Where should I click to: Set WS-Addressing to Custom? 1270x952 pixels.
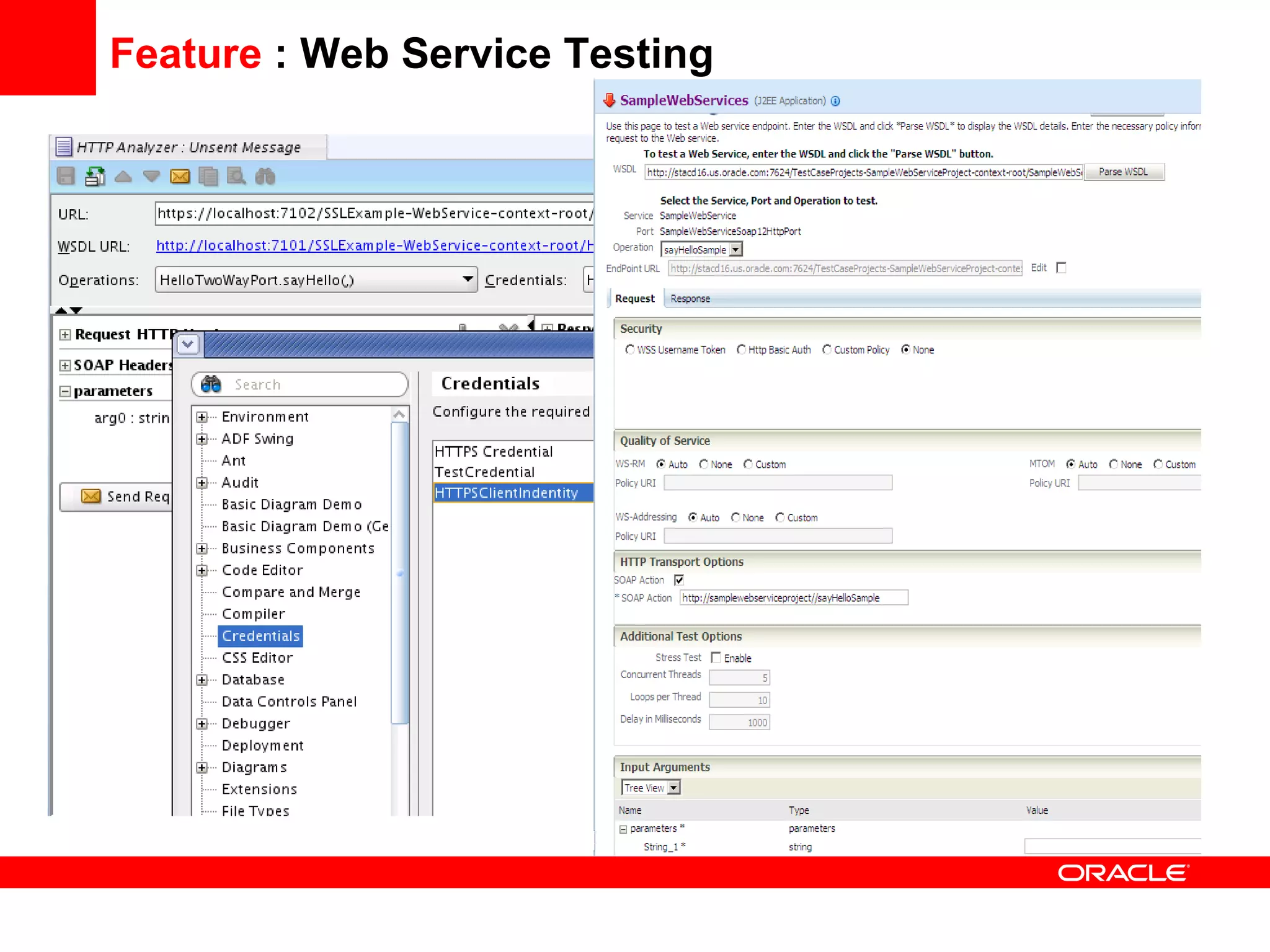(779, 518)
